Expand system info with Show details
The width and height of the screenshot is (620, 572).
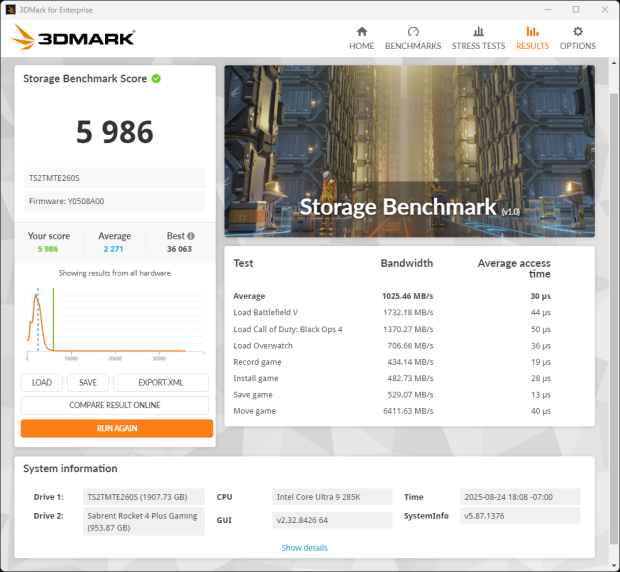point(304,547)
